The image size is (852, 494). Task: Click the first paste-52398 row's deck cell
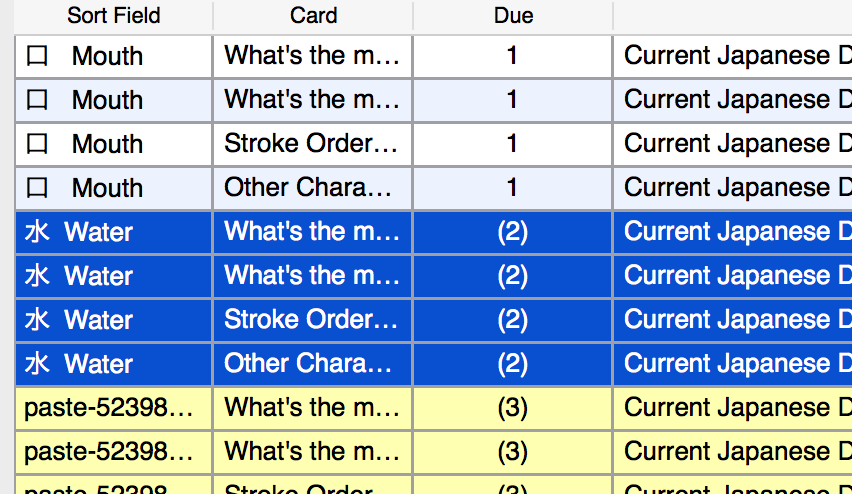point(732,408)
